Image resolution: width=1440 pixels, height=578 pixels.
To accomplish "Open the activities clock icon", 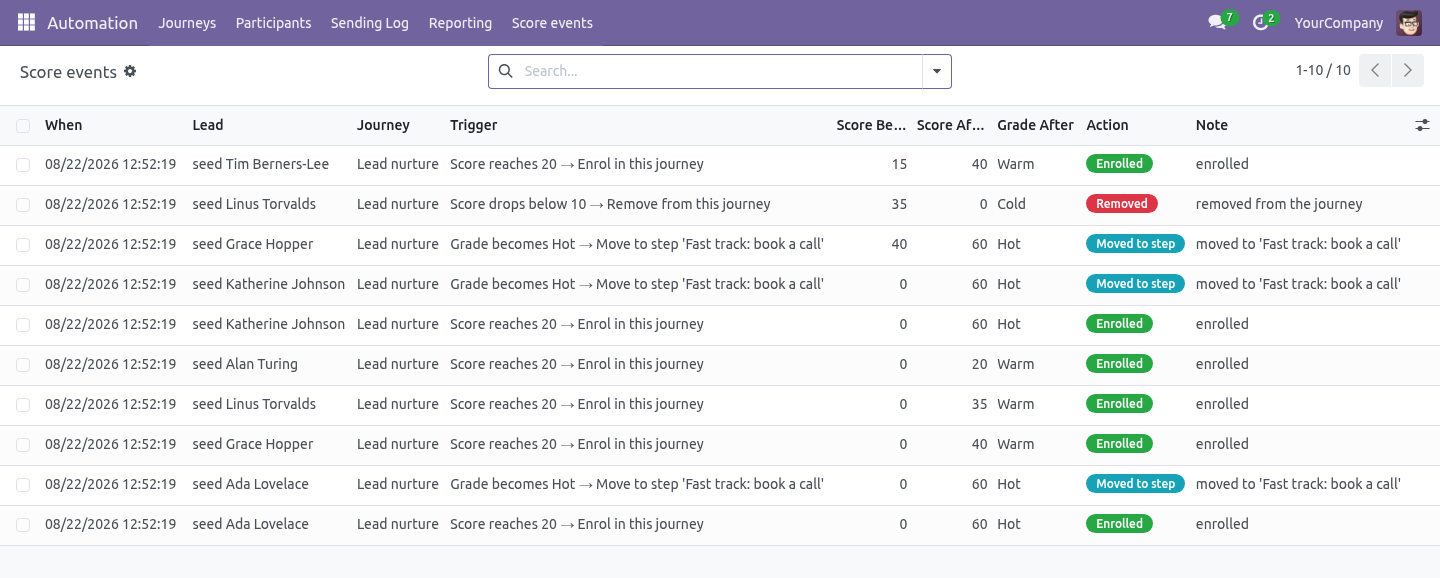I will [x=1260, y=22].
